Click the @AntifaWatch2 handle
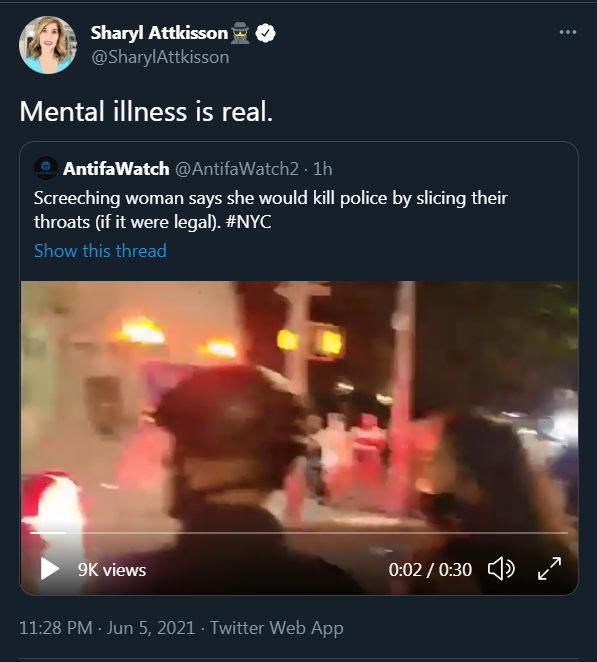Screen dimensions: 597x662 point(237,169)
